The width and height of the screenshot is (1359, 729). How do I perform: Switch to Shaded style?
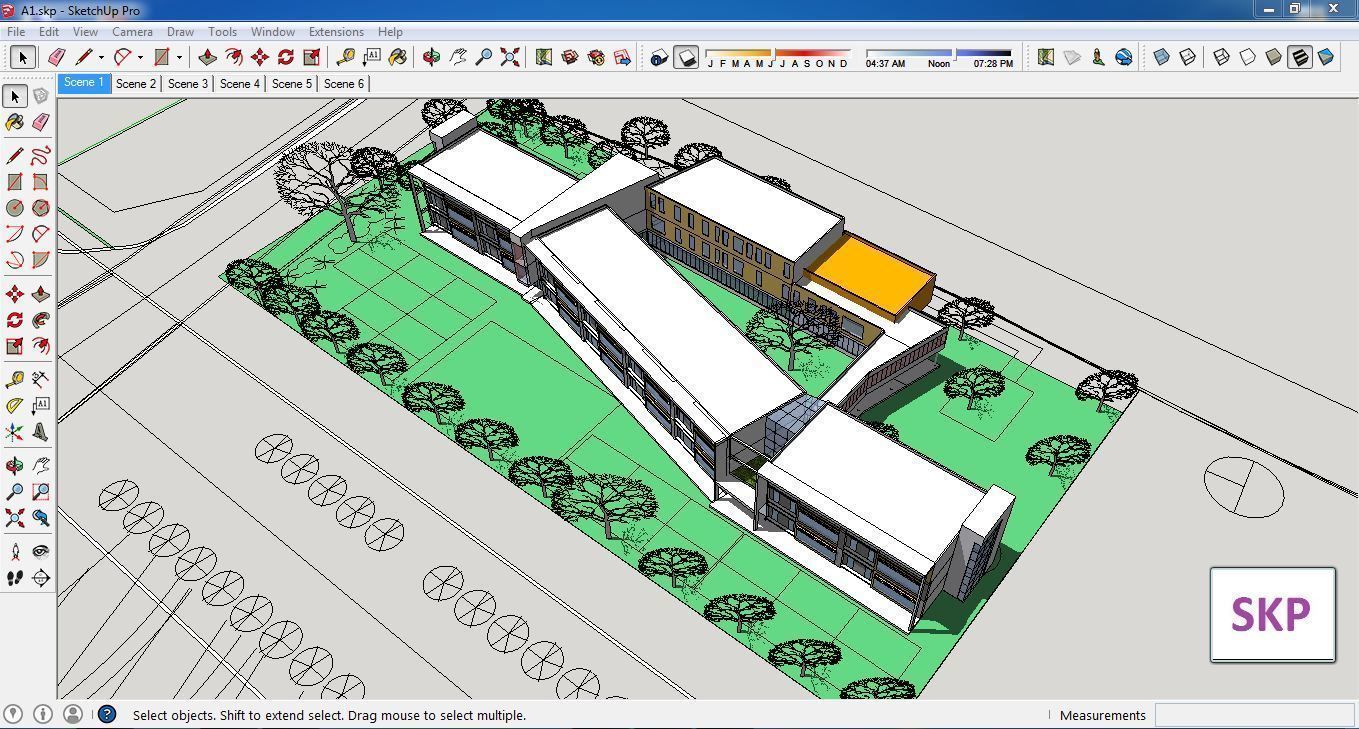click(1274, 57)
